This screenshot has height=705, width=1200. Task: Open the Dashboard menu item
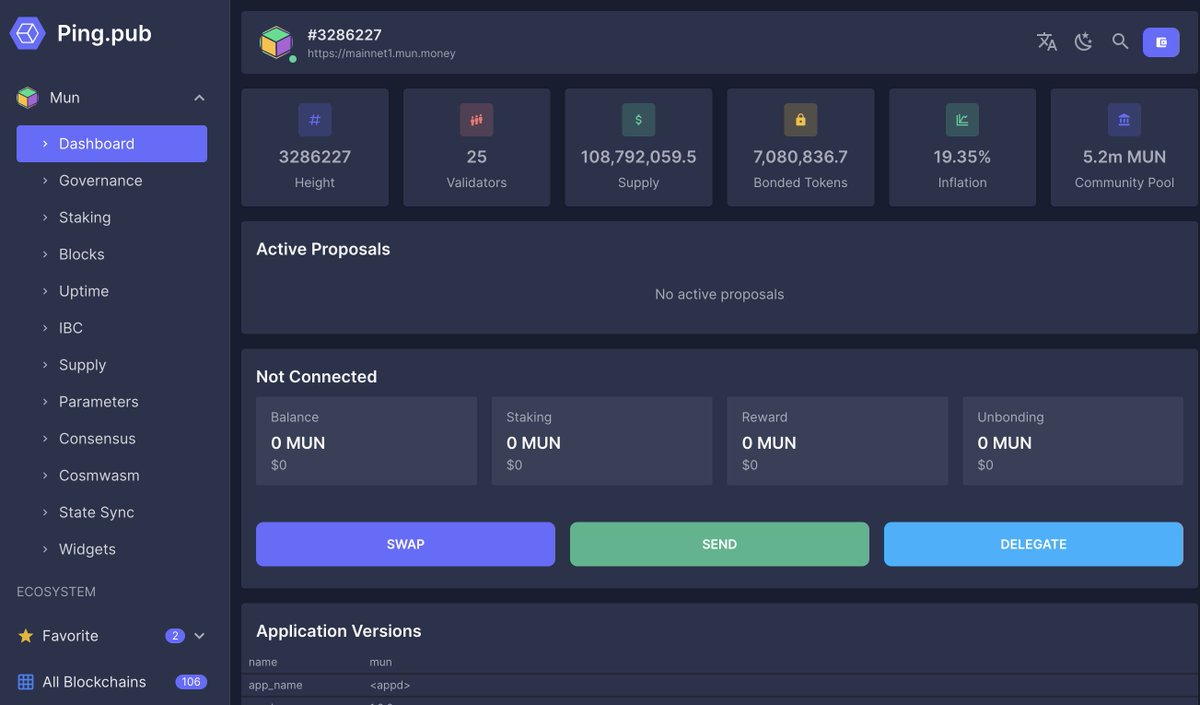click(96, 143)
